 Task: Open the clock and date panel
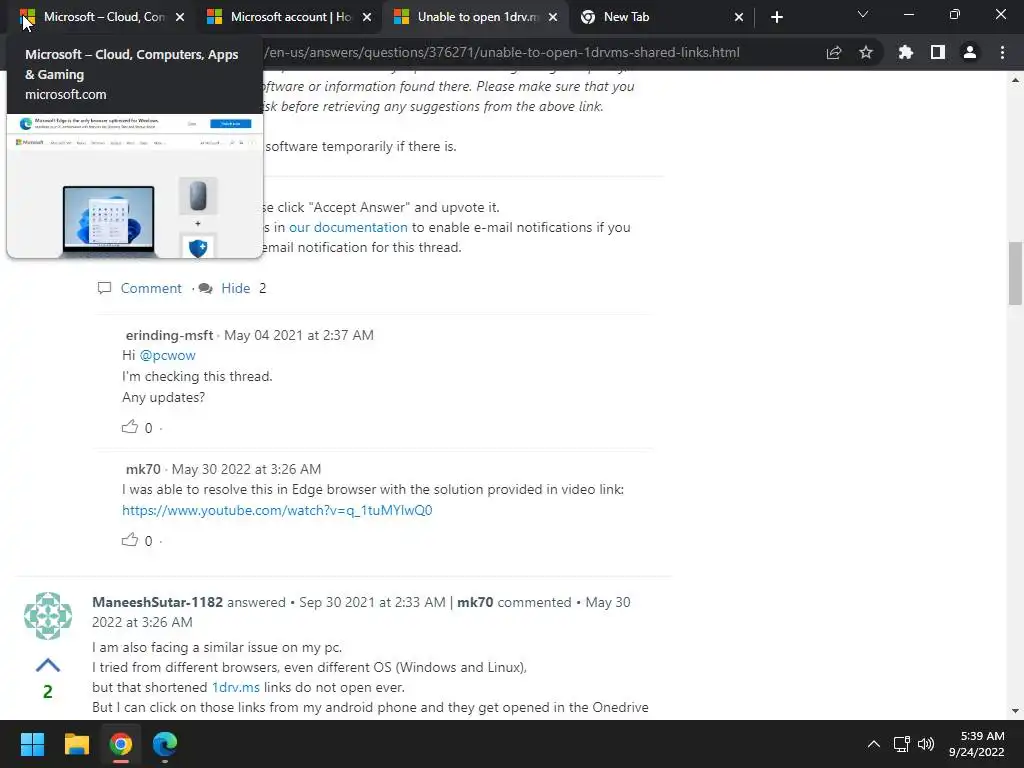[x=976, y=744]
